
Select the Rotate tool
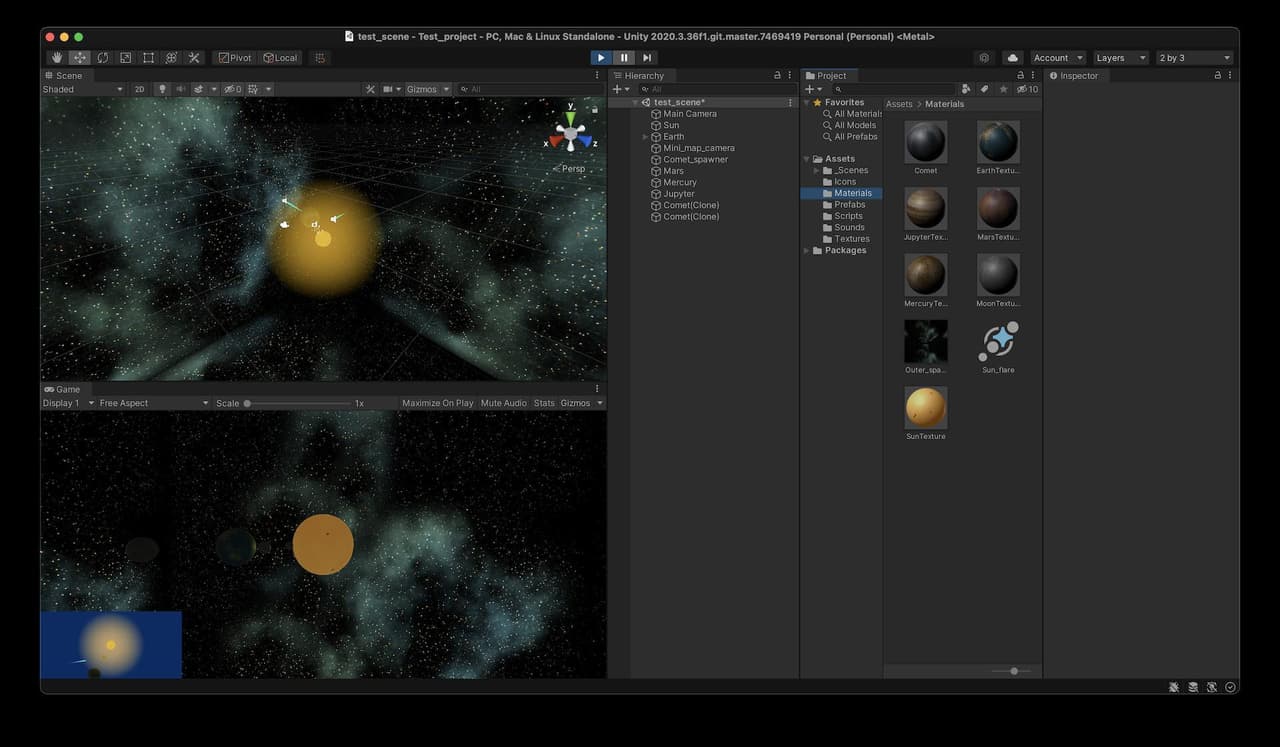[x=103, y=58]
